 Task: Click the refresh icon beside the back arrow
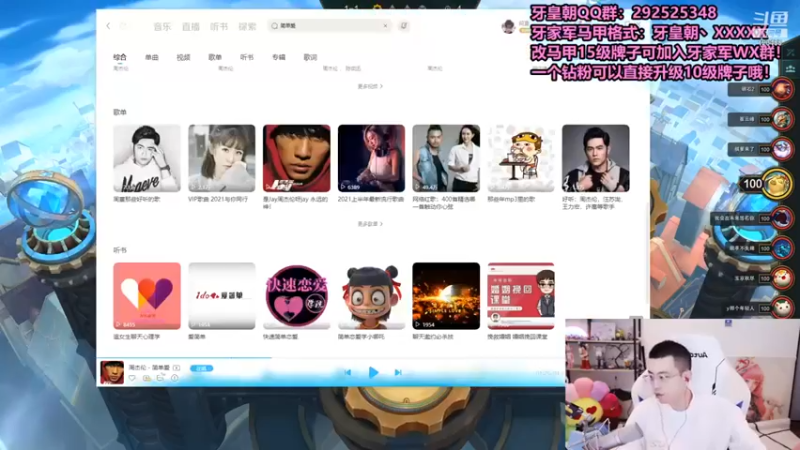[123, 26]
